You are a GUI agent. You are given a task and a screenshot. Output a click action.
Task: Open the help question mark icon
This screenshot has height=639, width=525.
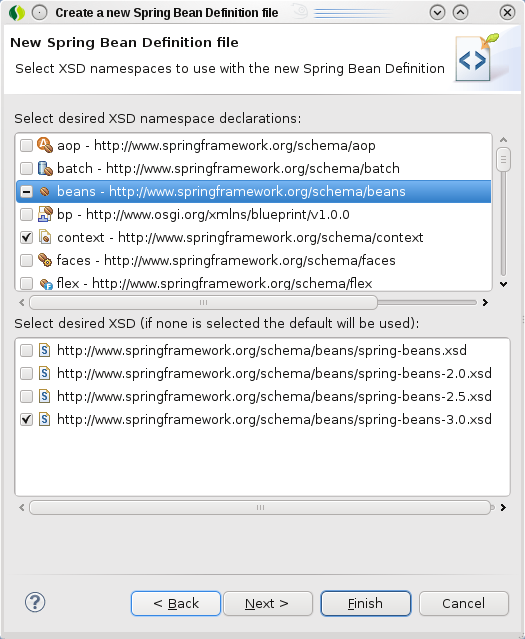(x=35, y=602)
